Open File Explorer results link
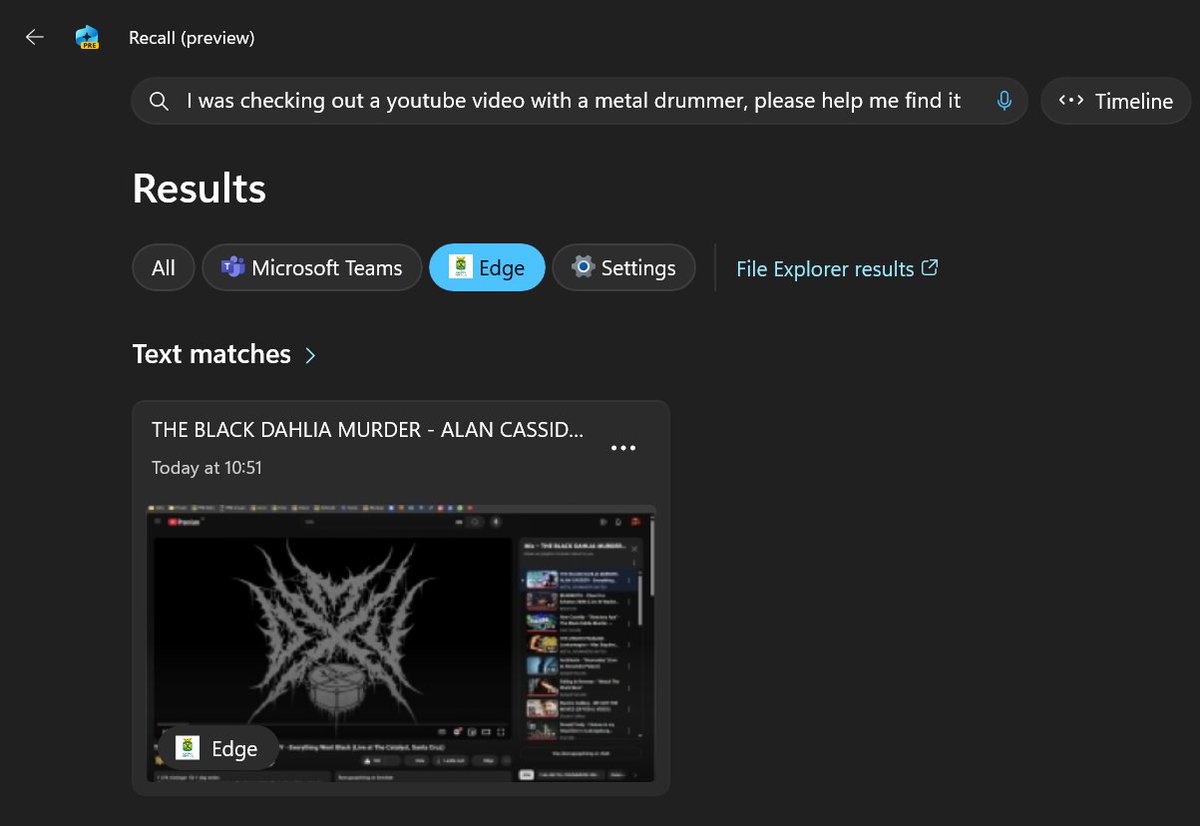Image resolution: width=1200 pixels, height=826 pixels. coord(837,269)
